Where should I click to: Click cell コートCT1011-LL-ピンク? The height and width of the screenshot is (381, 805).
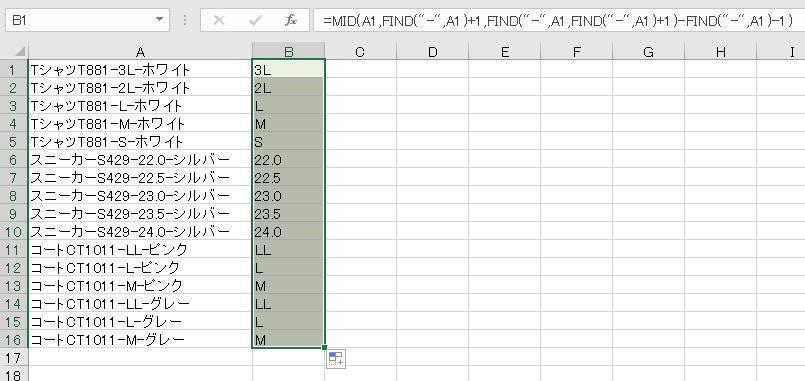pos(140,249)
